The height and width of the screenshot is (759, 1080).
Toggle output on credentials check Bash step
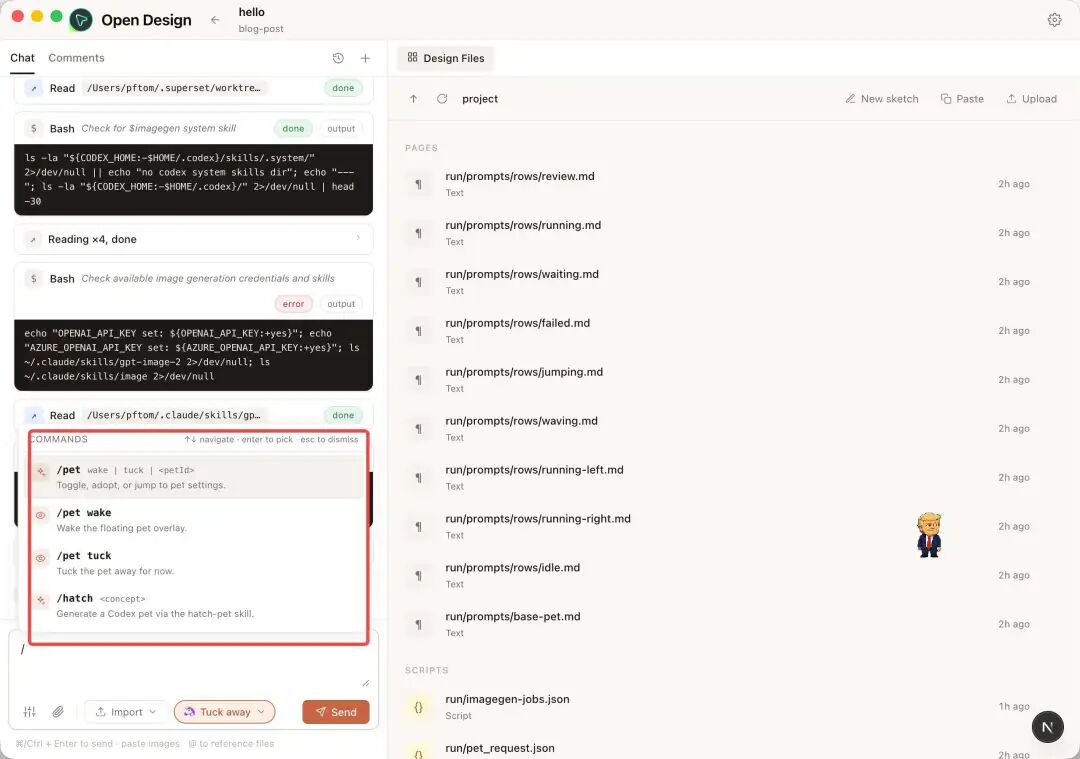coord(341,304)
